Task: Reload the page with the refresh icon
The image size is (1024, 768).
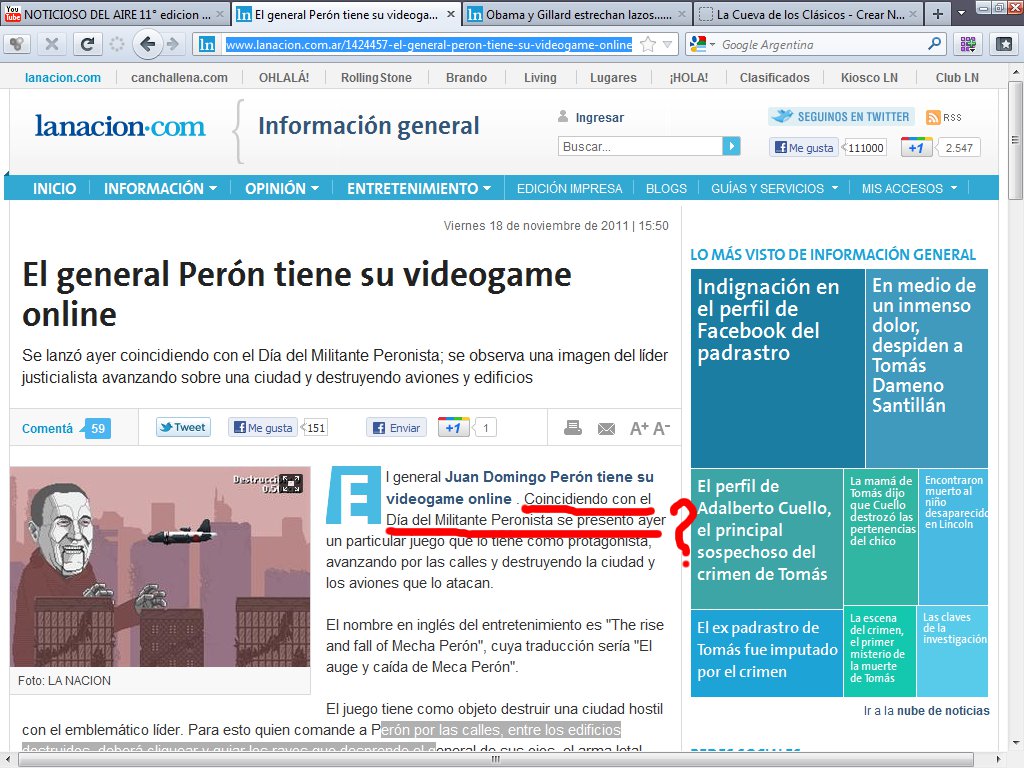Action: pos(87,44)
